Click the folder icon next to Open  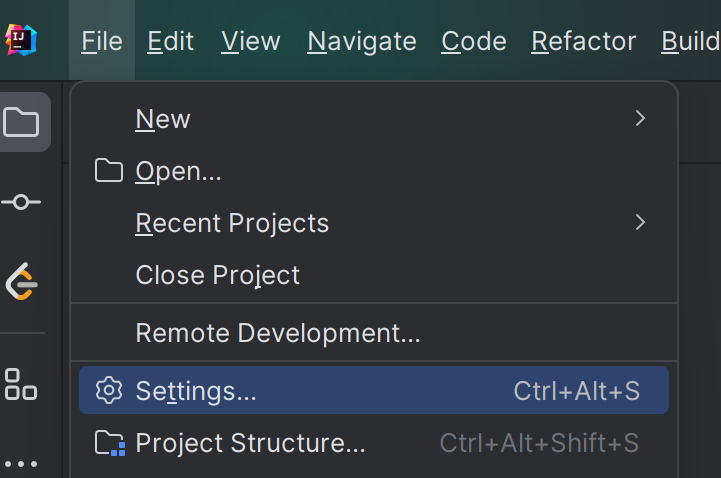109,171
